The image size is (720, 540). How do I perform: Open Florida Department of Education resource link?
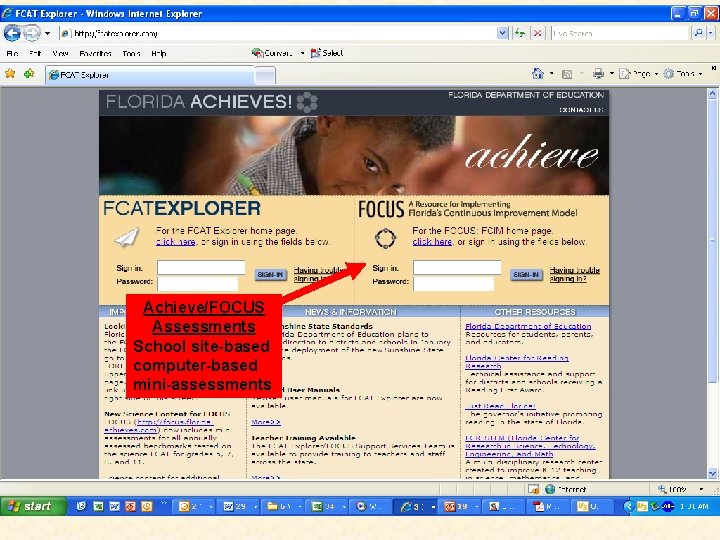tap(528, 326)
